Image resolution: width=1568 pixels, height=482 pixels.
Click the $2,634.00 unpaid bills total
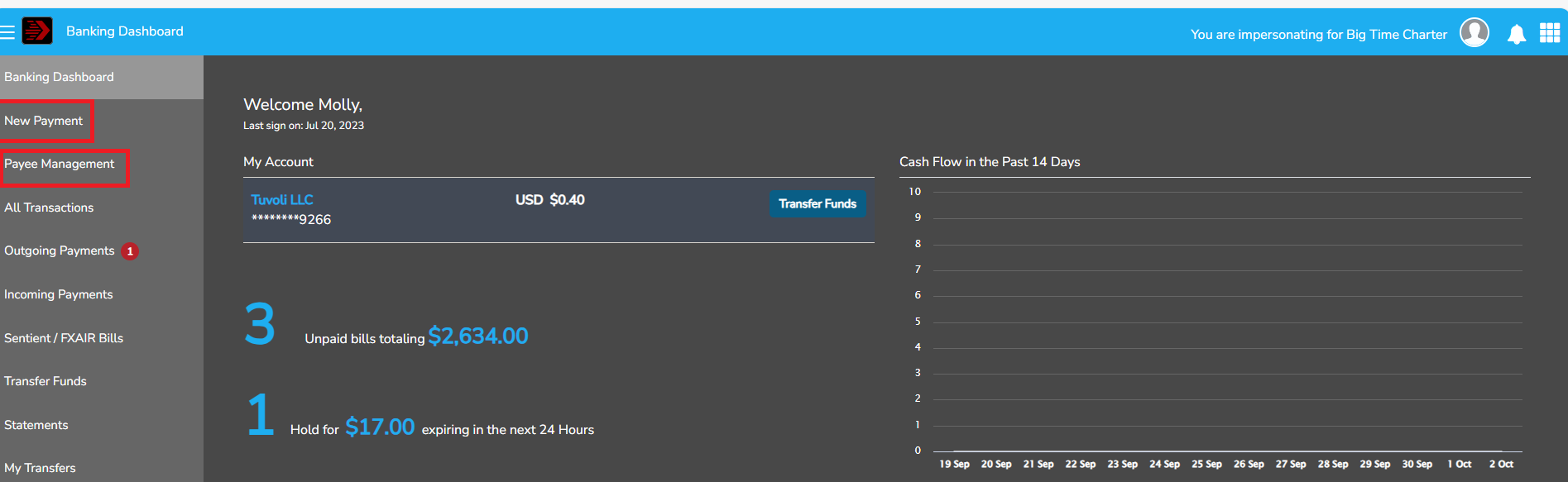click(x=477, y=336)
